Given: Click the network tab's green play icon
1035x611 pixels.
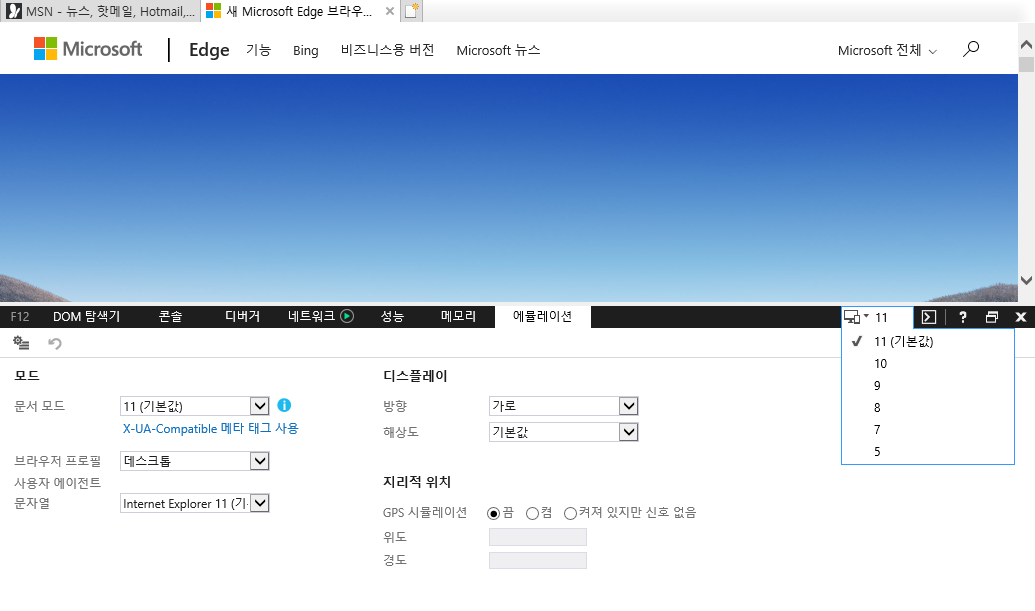Looking at the screenshot, I should click(347, 316).
